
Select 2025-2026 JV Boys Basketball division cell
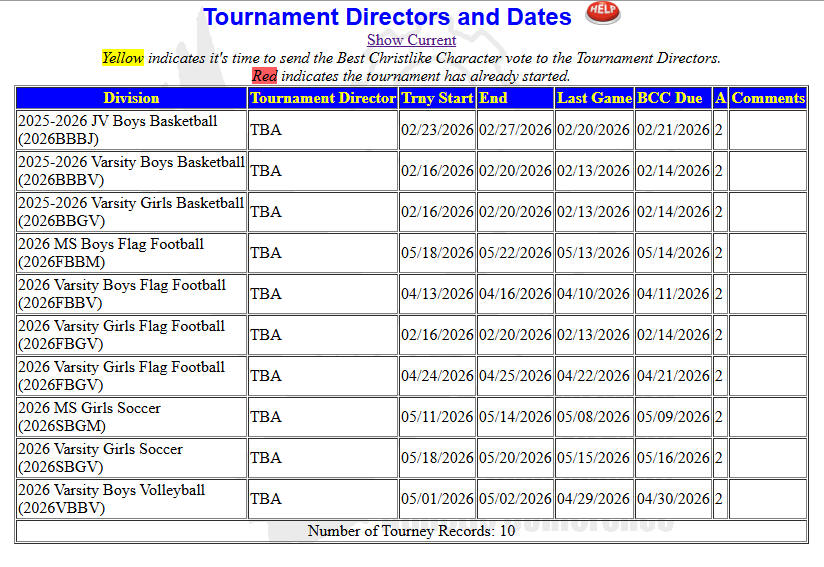[x=131, y=130]
